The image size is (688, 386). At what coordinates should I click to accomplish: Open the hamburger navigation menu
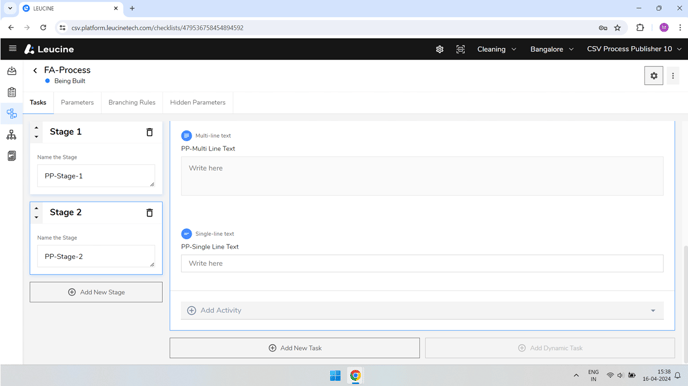[x=12, y=48]
